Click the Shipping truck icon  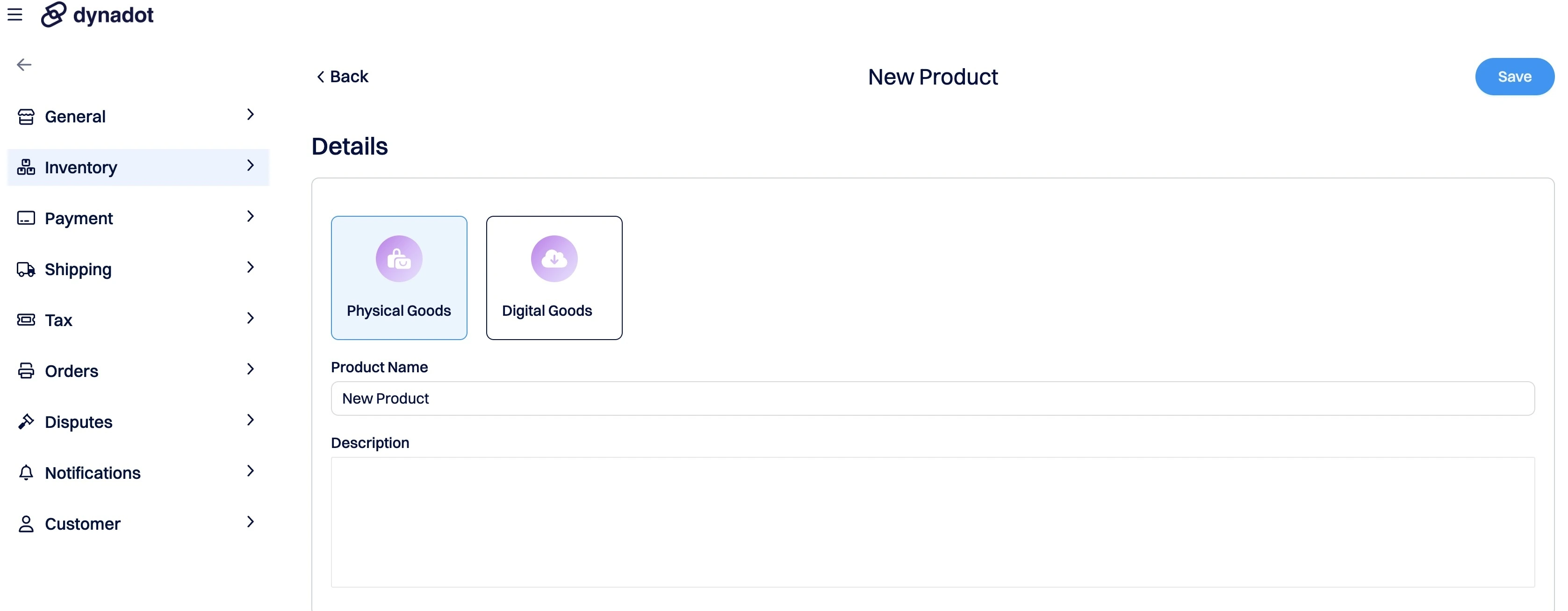(26, 269)
